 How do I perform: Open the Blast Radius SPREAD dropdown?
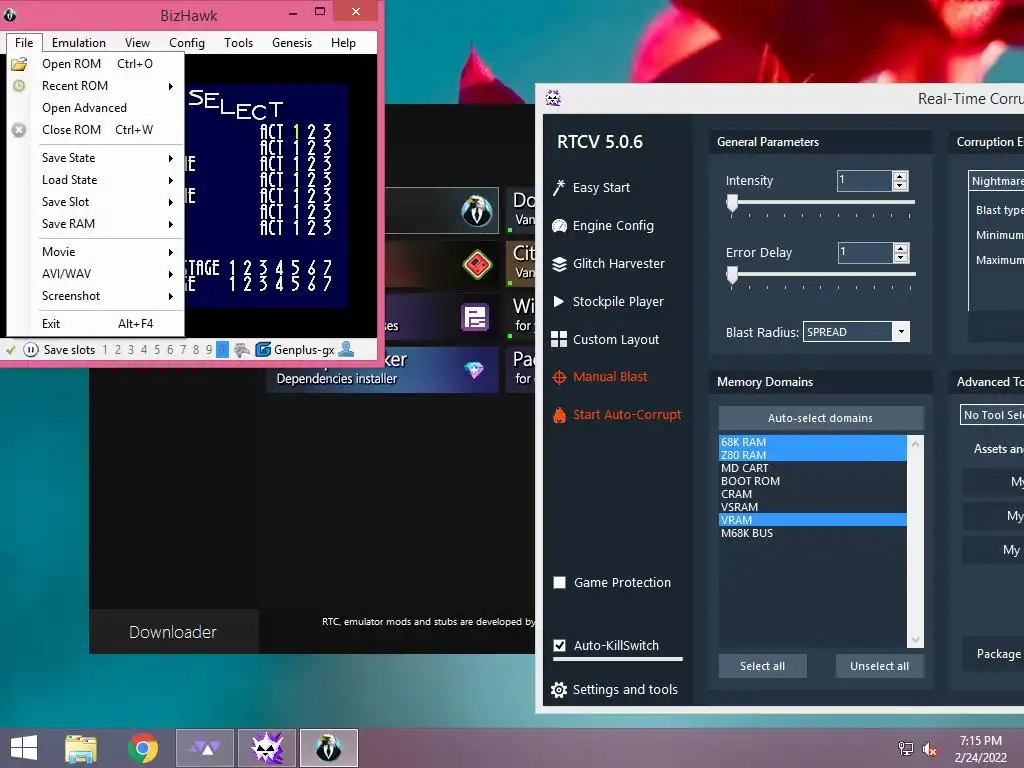(901, 332)
